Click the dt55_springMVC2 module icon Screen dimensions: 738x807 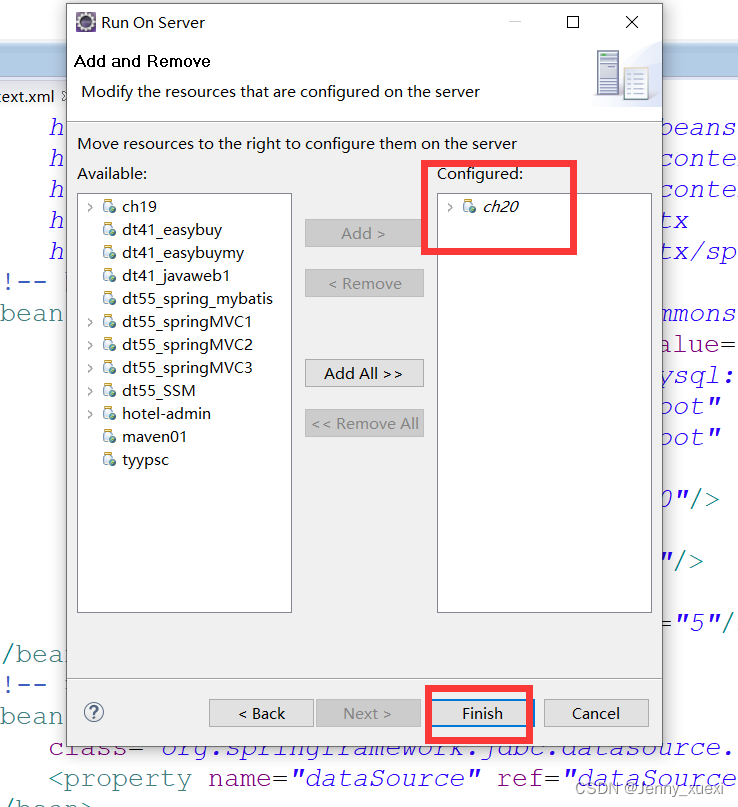tap(109, 344)
